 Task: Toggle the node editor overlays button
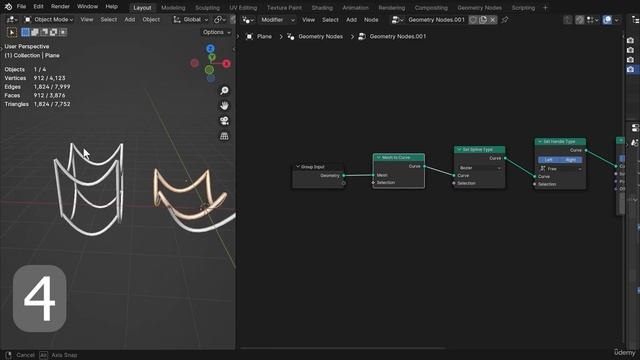tap(607, 20)
